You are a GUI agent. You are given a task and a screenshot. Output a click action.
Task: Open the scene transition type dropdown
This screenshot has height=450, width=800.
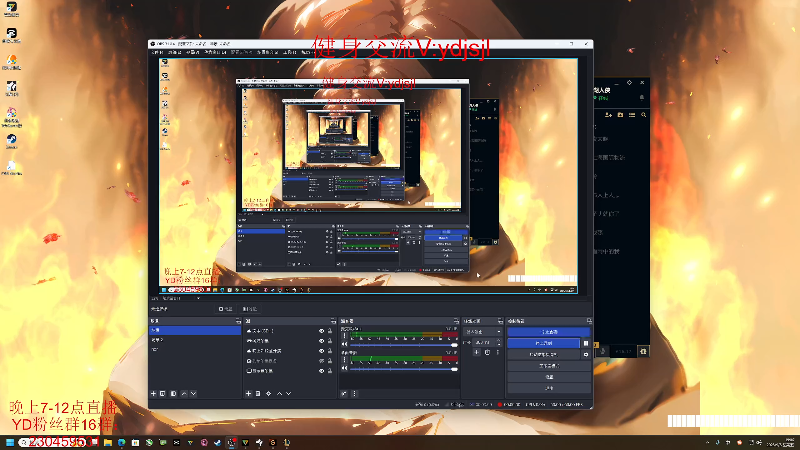(483, 332)
